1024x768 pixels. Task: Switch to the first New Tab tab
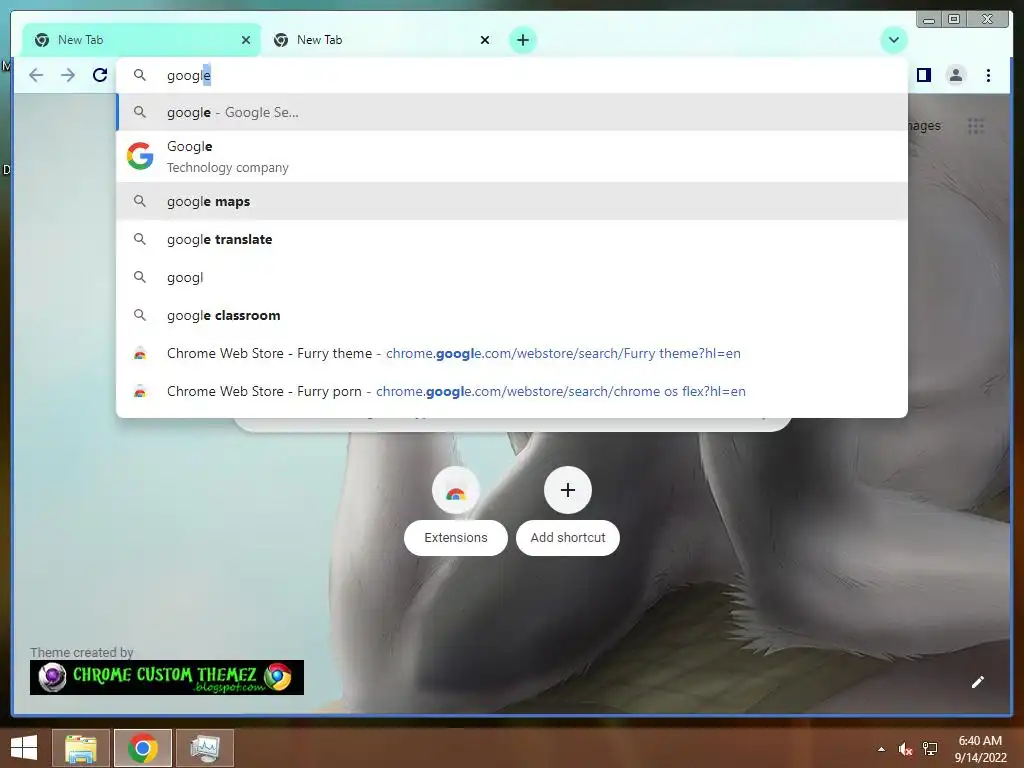[140, 40]
